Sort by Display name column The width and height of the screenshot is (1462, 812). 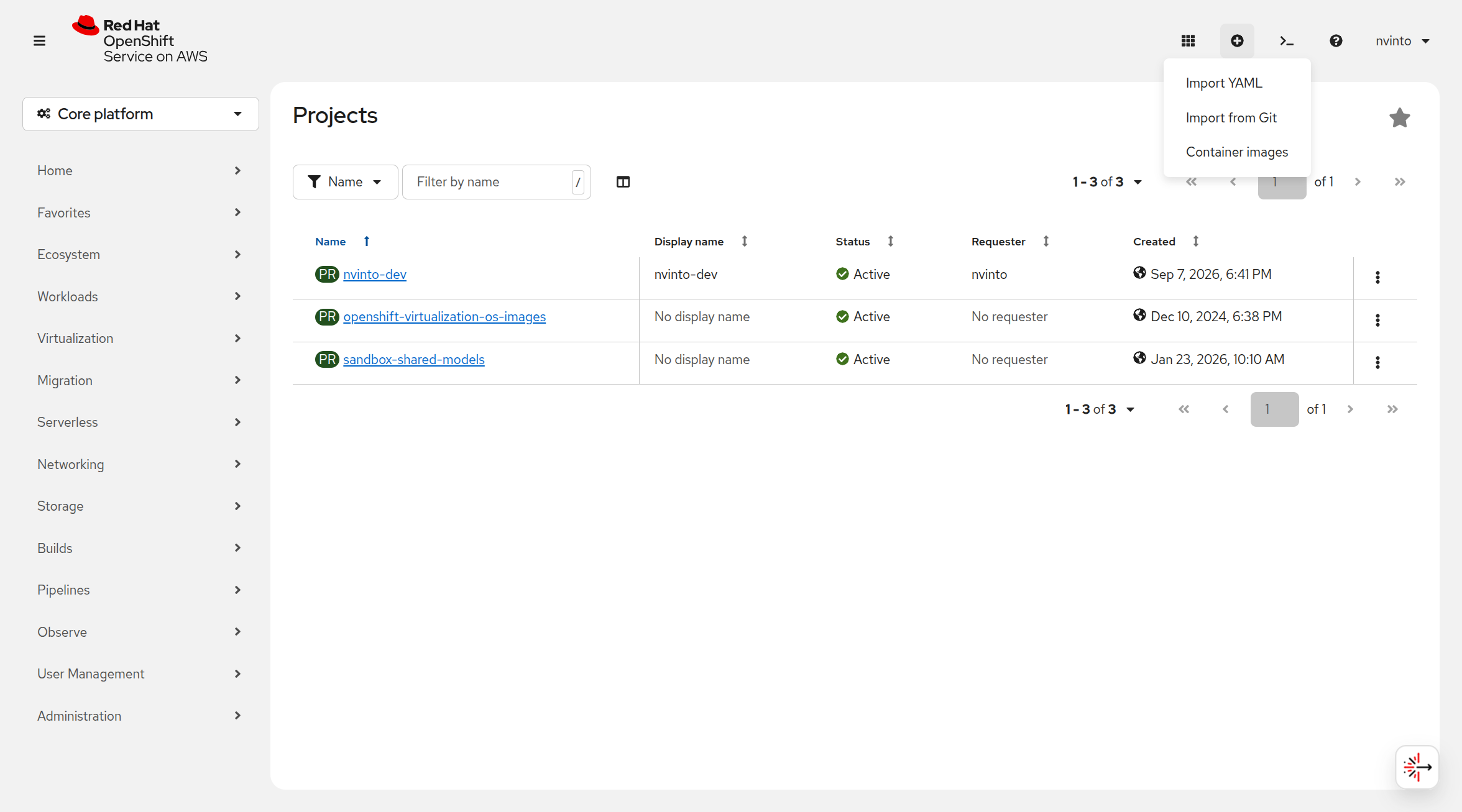744,241
